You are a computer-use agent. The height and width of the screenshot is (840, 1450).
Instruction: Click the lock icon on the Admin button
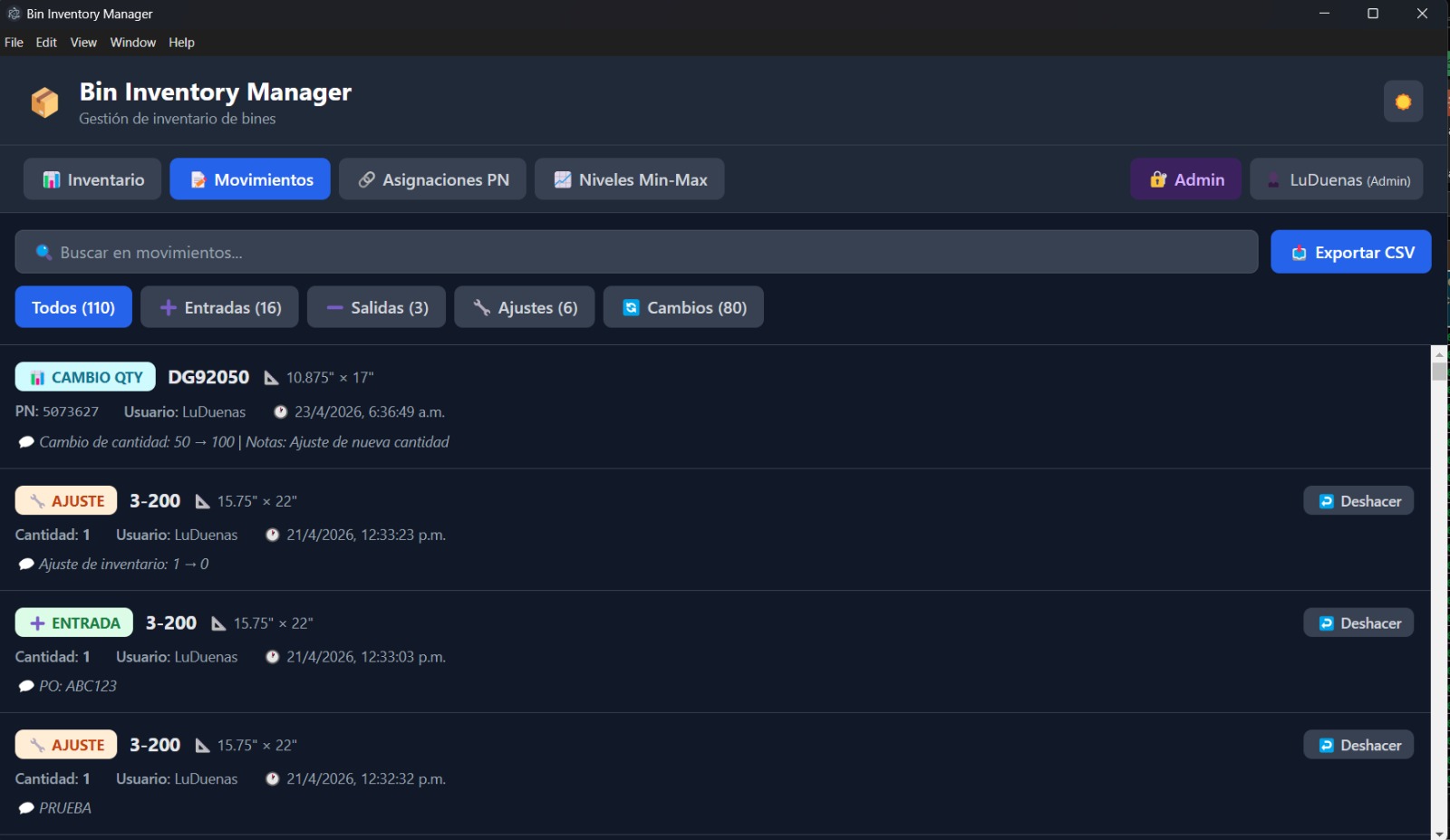tap(1158, 179)
